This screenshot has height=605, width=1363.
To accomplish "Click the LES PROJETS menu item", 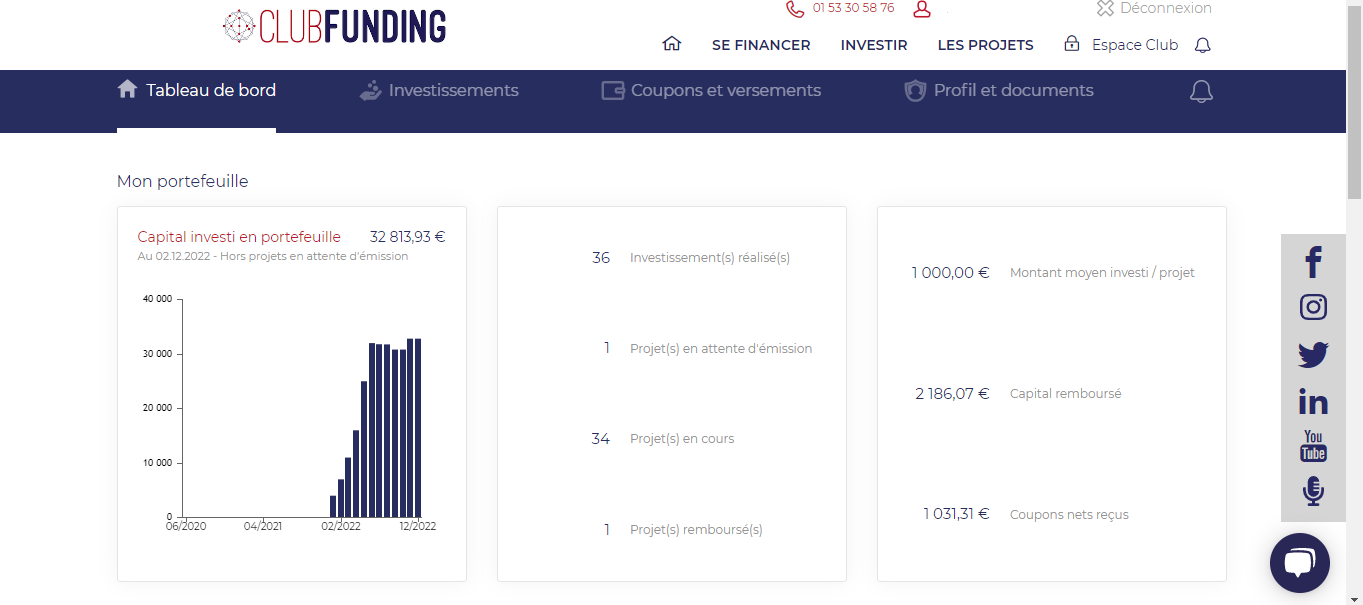I will 985,45.
